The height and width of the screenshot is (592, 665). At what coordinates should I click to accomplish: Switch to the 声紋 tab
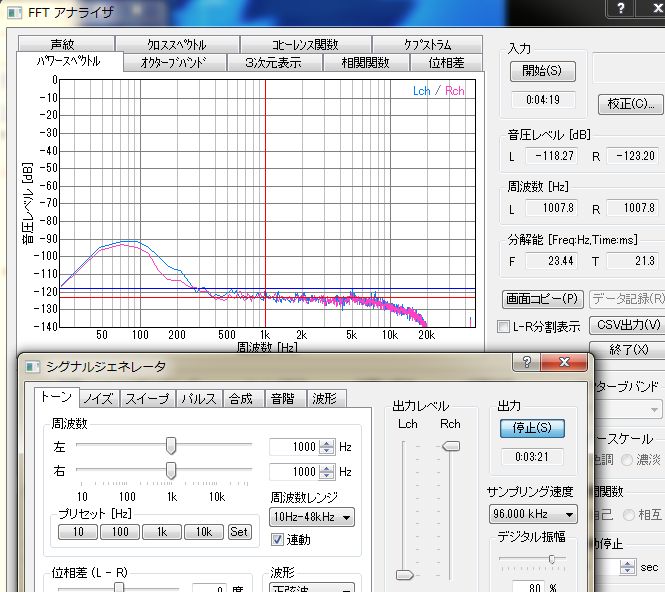(x=66, y=44)
